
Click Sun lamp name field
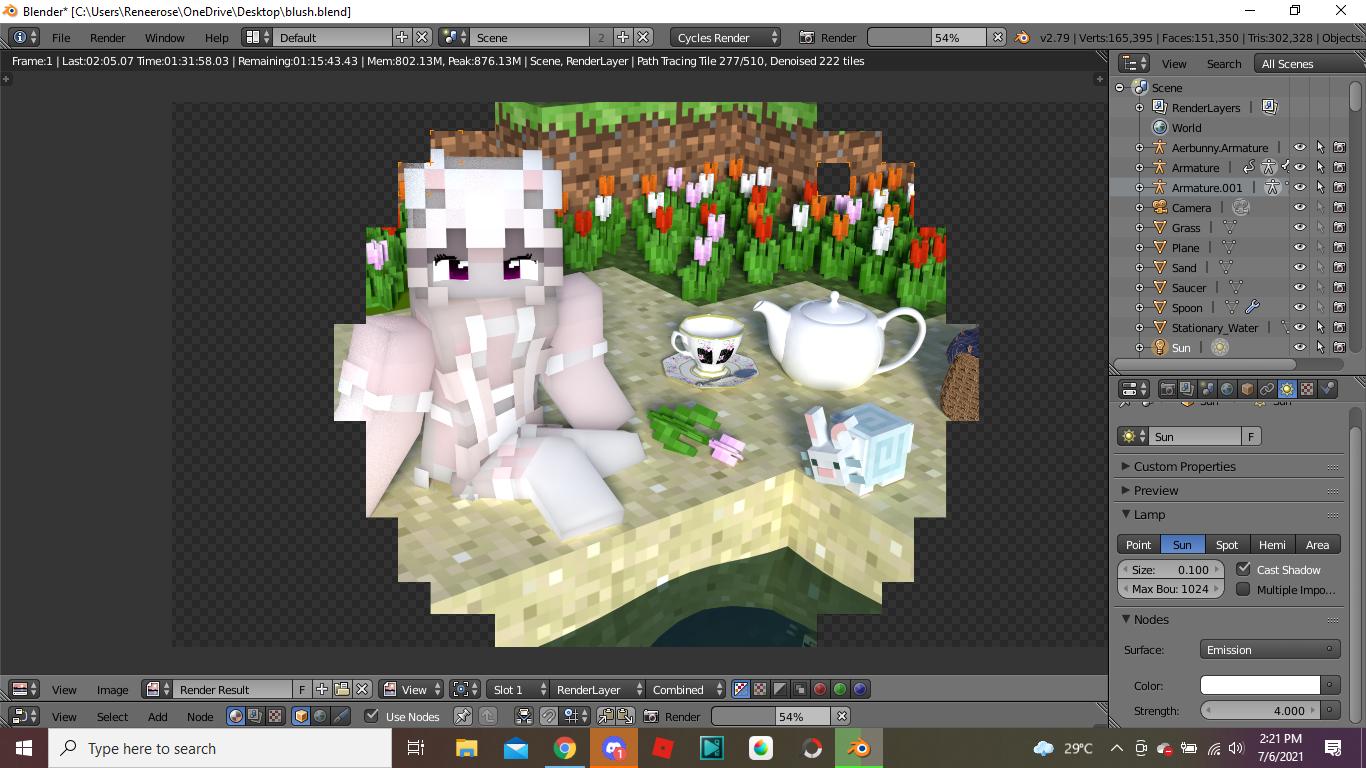click(1195, 436)
